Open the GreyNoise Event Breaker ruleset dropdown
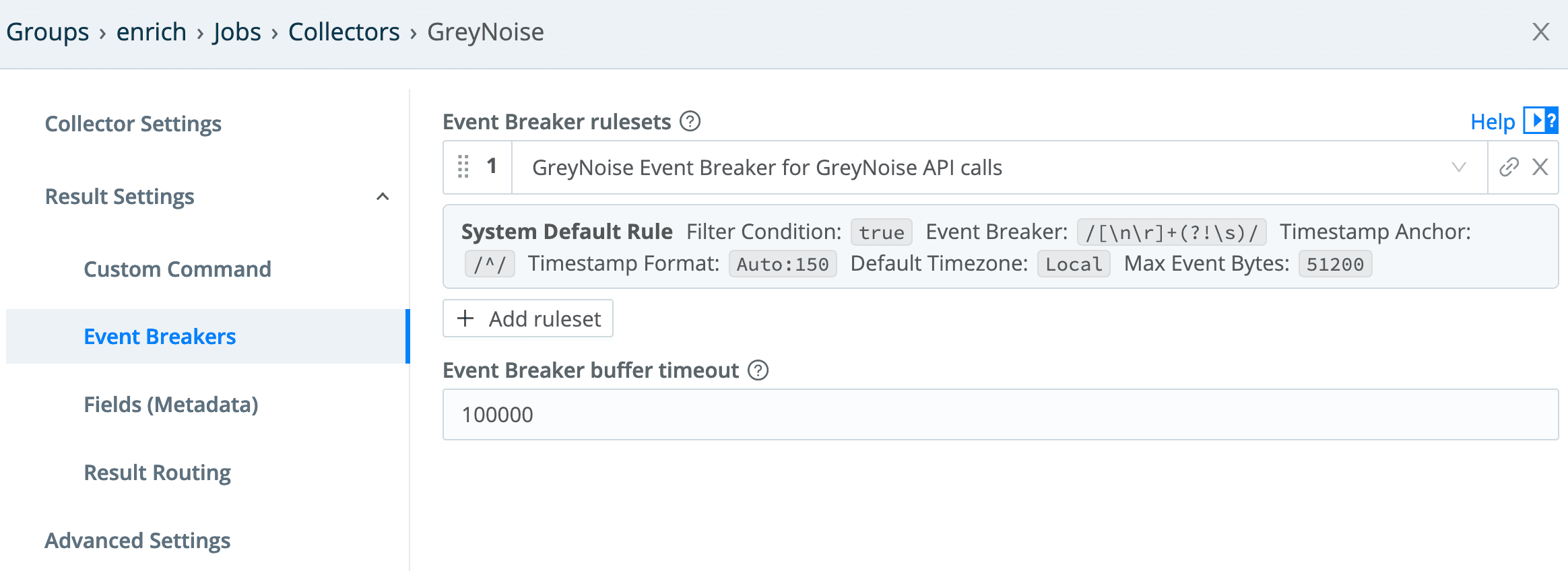 point(1458,167)
